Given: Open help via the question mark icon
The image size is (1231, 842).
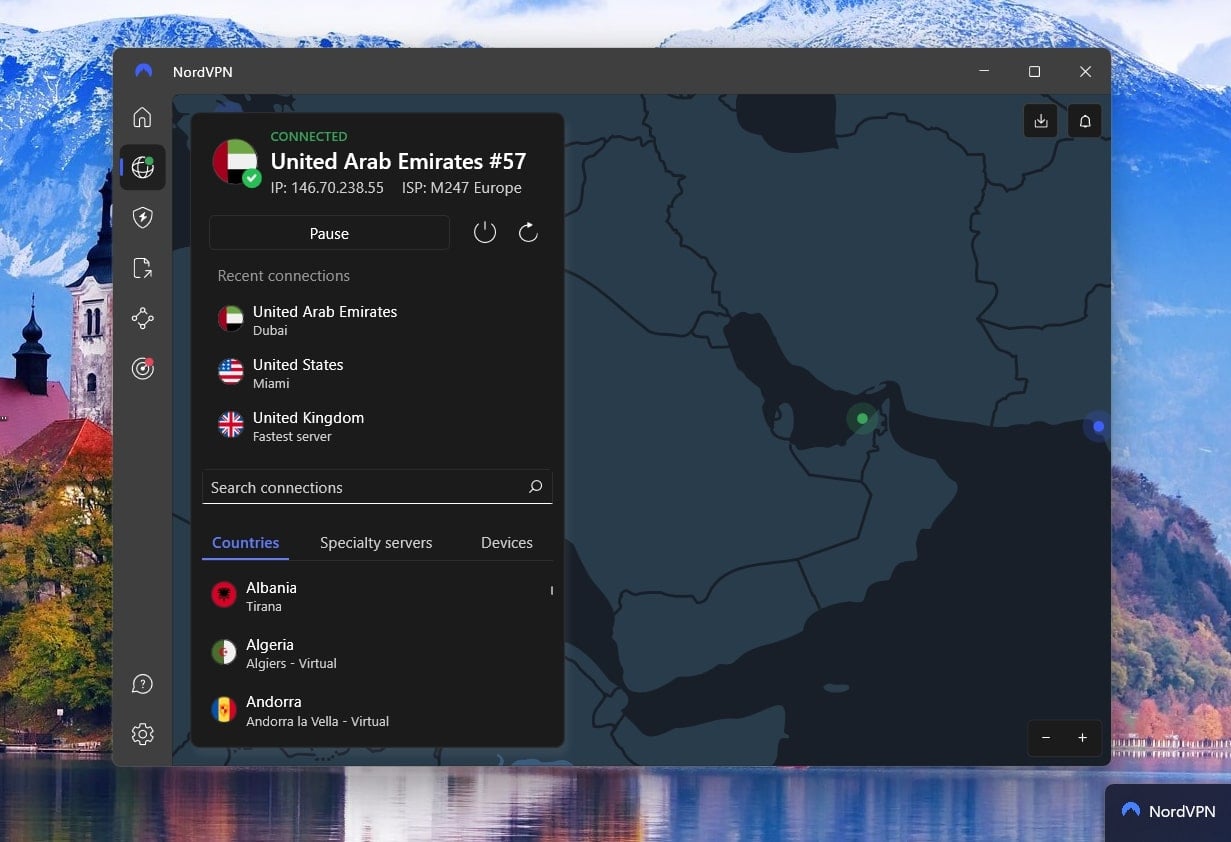Looking at the screenshot, I should [x=142, y=683].
